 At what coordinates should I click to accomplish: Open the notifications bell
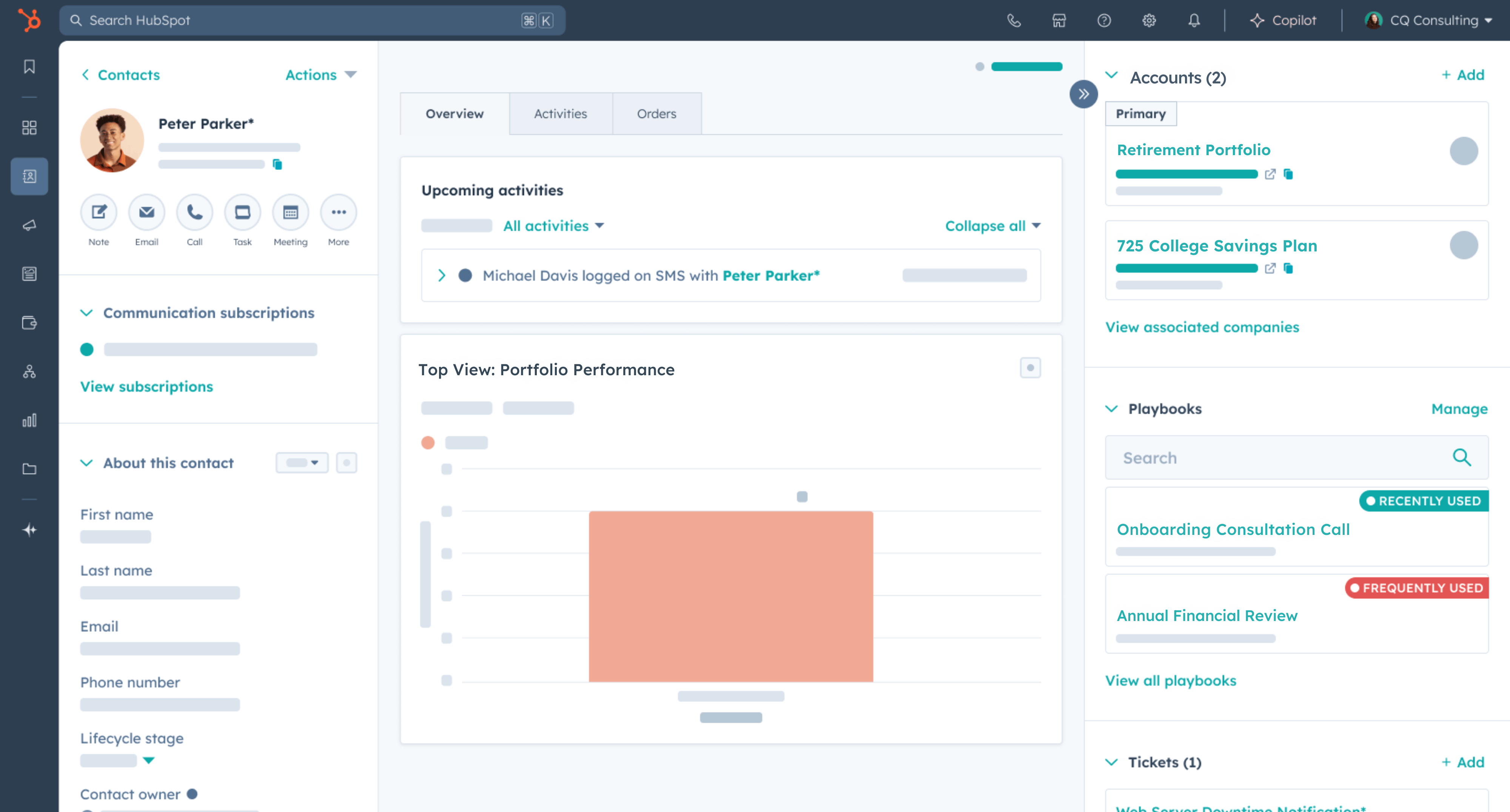[x=1195, y=20]
